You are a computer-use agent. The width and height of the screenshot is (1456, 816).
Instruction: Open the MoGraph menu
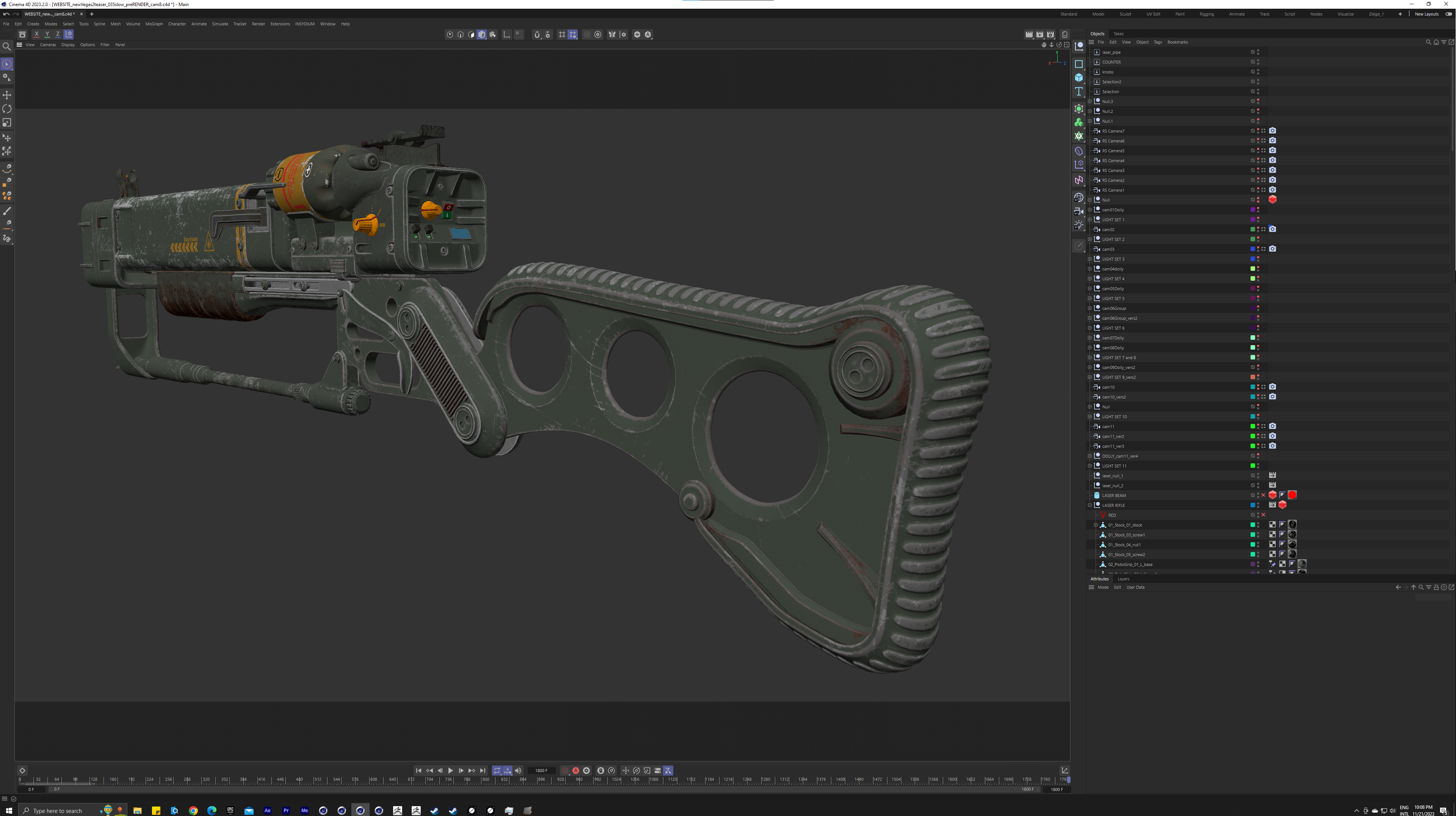[x=154, y=24]
